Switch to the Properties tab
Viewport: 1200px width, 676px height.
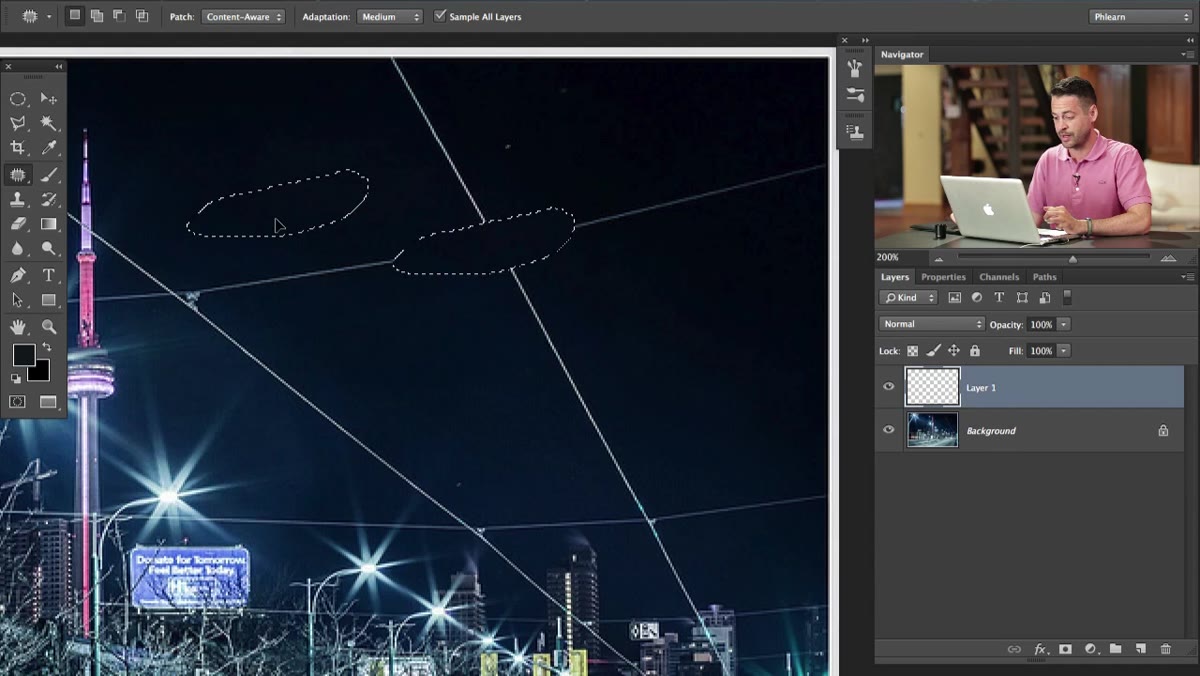[x=943, y=277]
